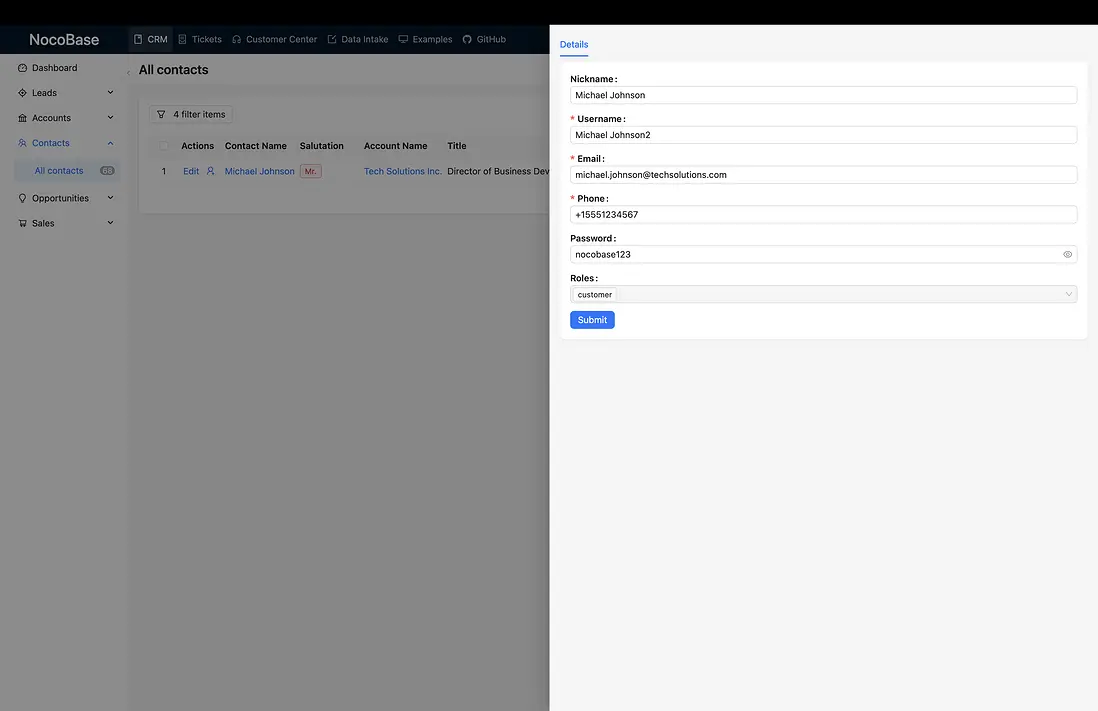Click the contact person icon beside Michael Johnson

(x=210, y=170)
